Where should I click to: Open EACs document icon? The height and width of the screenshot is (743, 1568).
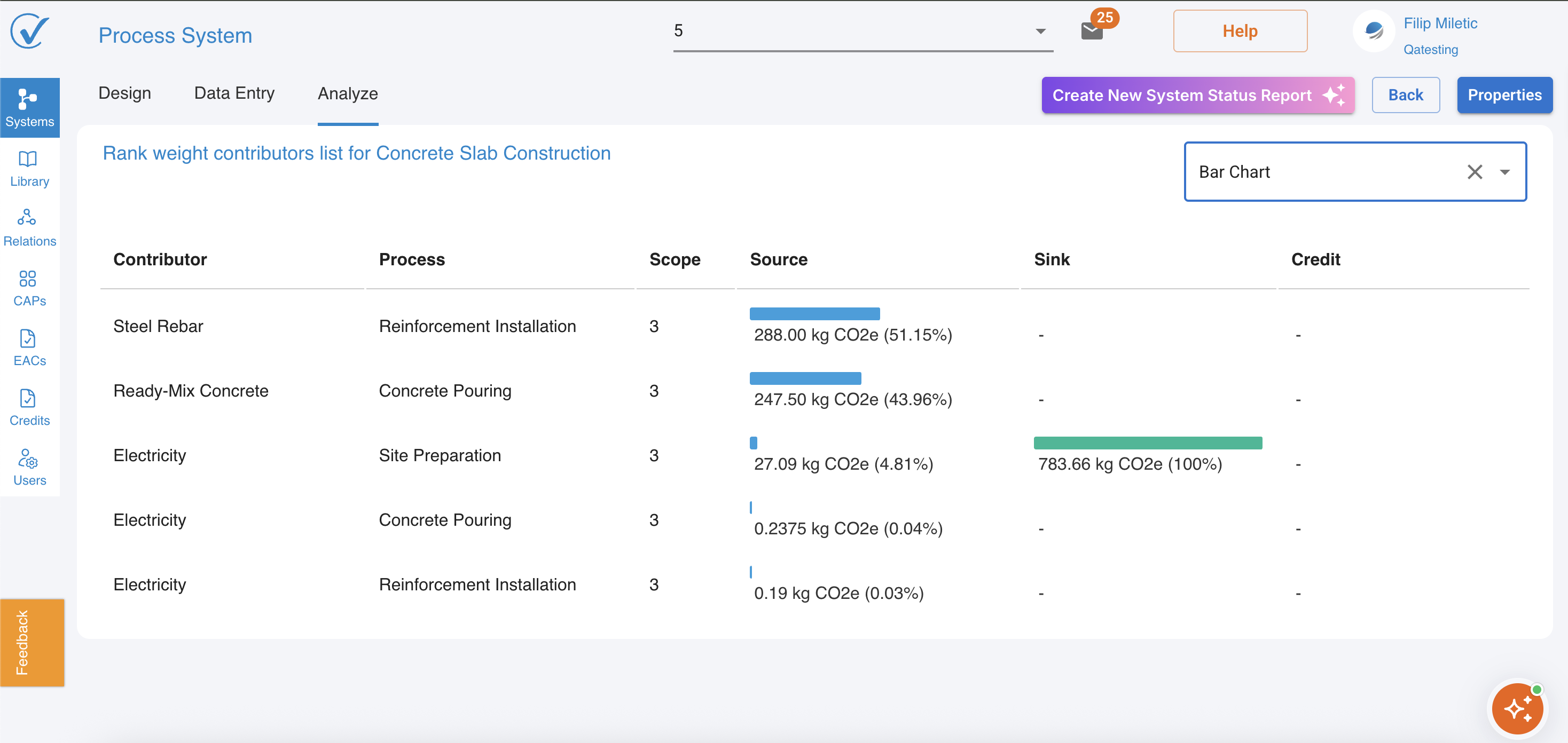(28, 339)
